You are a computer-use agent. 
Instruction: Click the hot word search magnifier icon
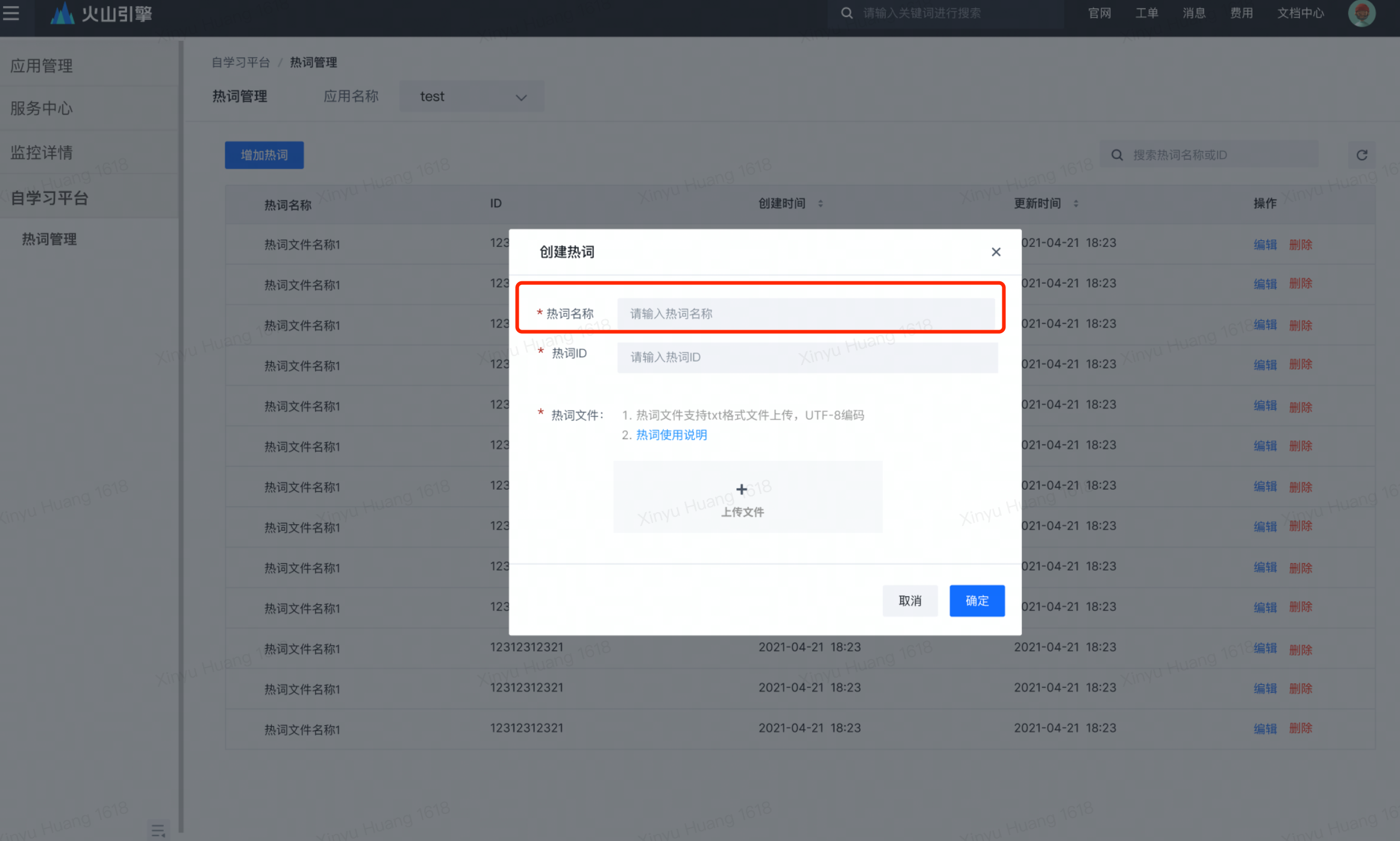[x=1117, y=155]
